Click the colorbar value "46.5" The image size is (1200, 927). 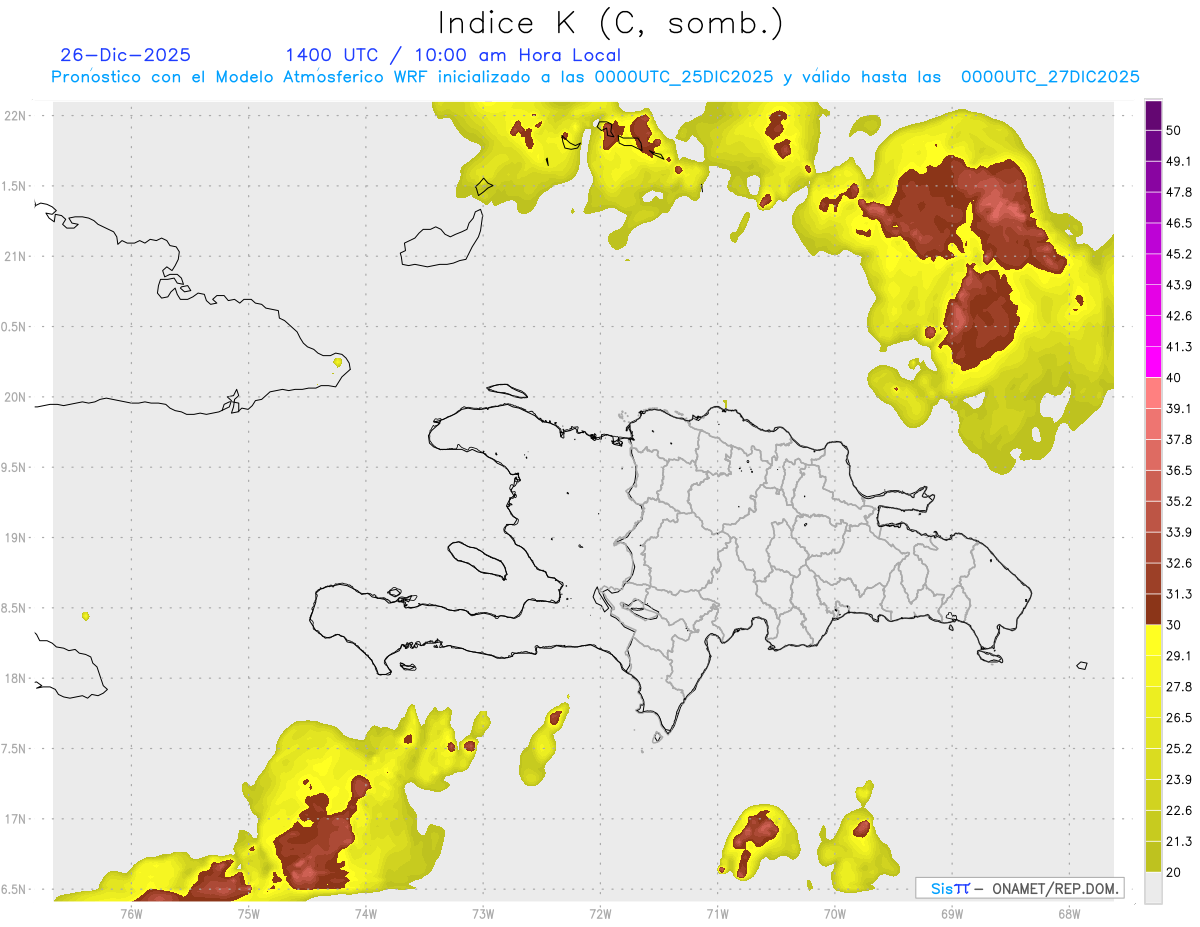[1179, 223]
